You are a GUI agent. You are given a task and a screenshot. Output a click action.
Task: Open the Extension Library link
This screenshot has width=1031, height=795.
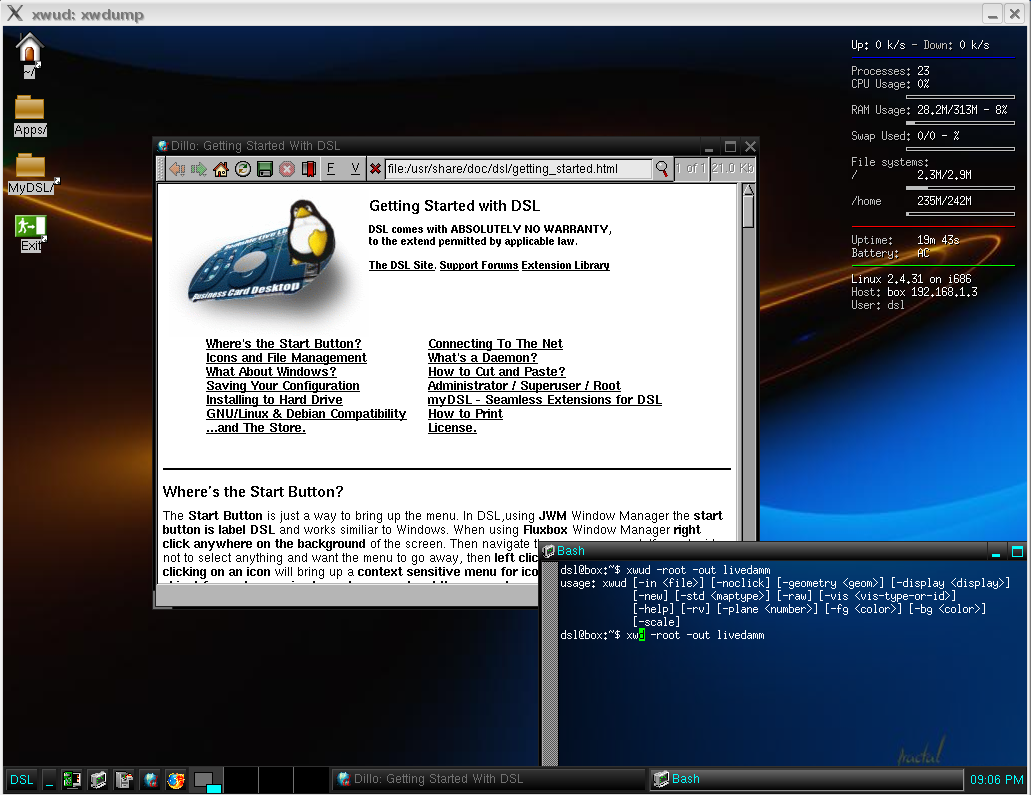(565, 266)
